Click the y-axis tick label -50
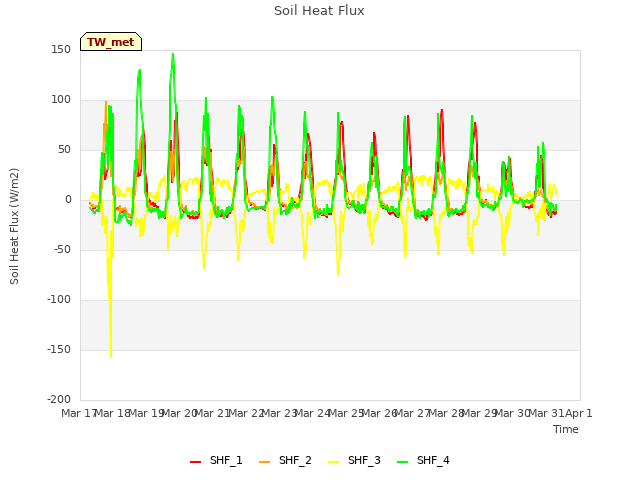Image resolution: width=640 pixels, height=480 pixels. (x=62, y=249)
